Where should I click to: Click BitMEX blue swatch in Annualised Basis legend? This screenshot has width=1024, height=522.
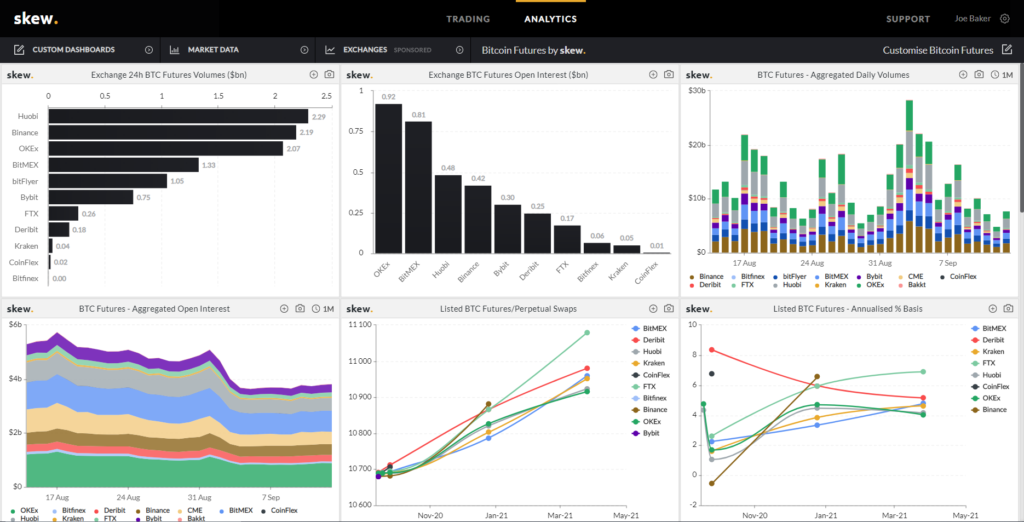[x=976, y=329]
